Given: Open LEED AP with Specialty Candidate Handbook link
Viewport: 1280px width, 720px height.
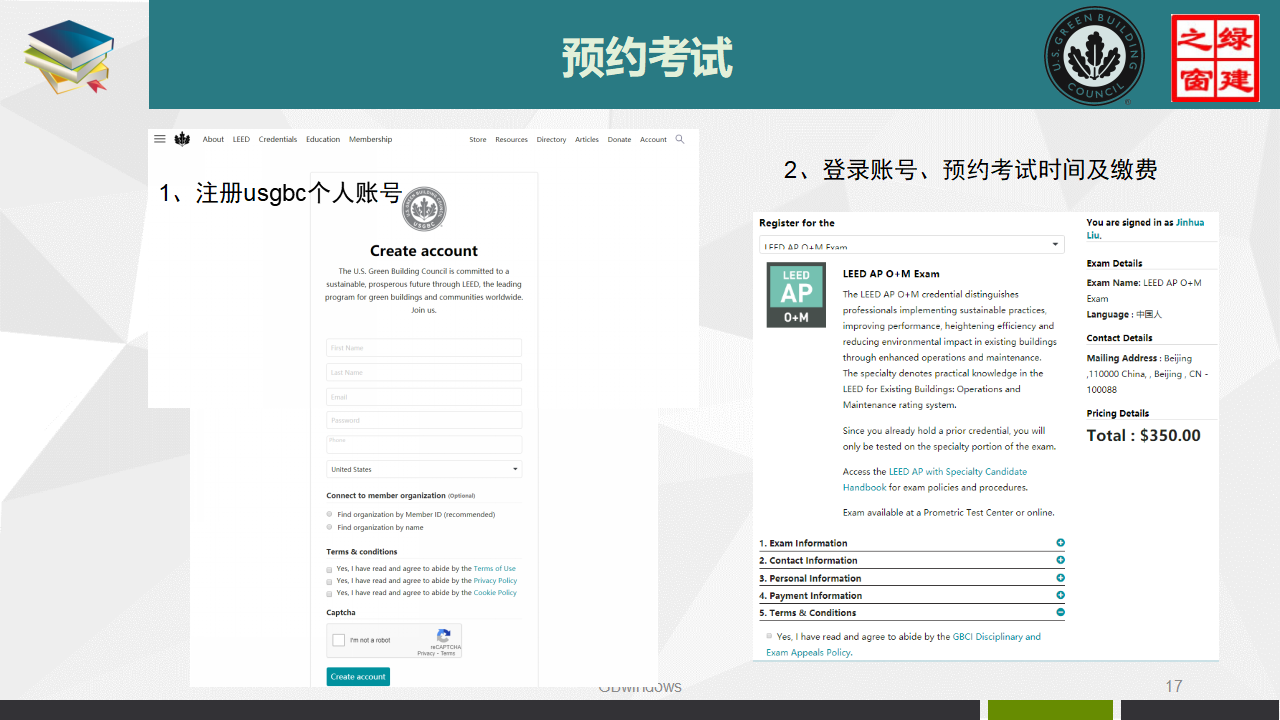Looking at the screenshot, I should pos(935,479).
